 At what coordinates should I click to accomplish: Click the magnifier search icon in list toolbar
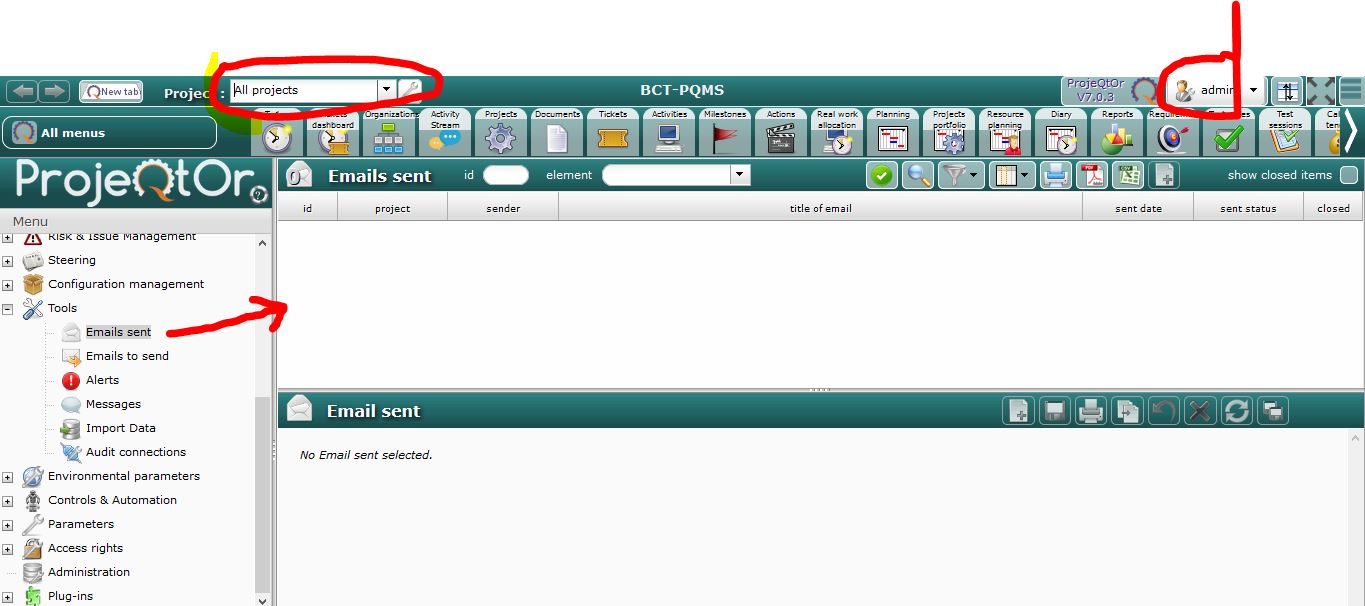click(917, 175)
